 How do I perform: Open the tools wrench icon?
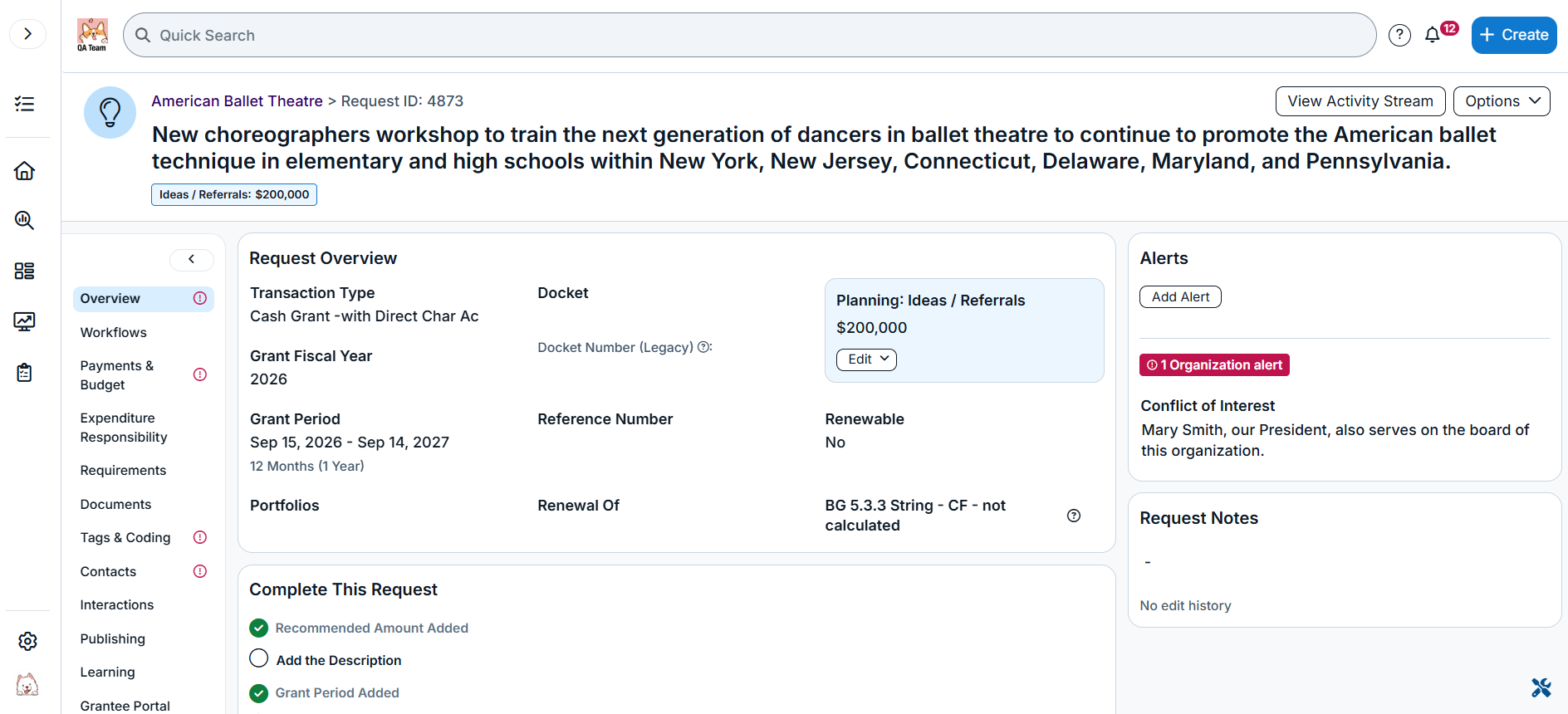click(1541, 687)
